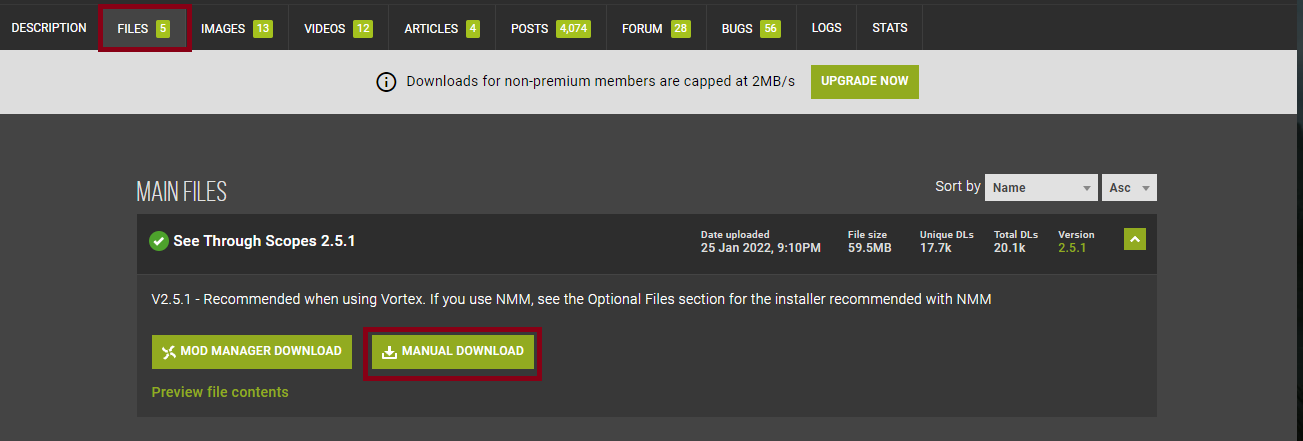This screenshot has height=441, width=1303.
Task: Click the See Through Scopes 2.5.1 file title
Action: 264,241
